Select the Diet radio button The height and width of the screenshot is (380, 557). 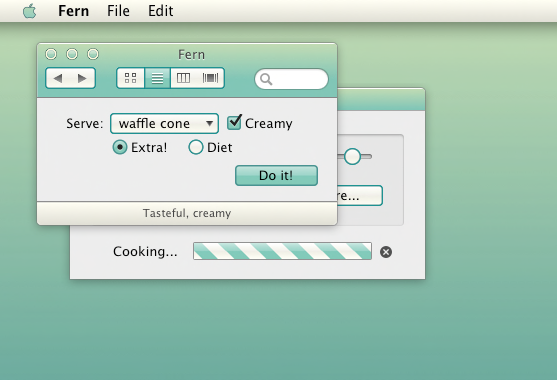pyautogui.click(x=196, y=147)
